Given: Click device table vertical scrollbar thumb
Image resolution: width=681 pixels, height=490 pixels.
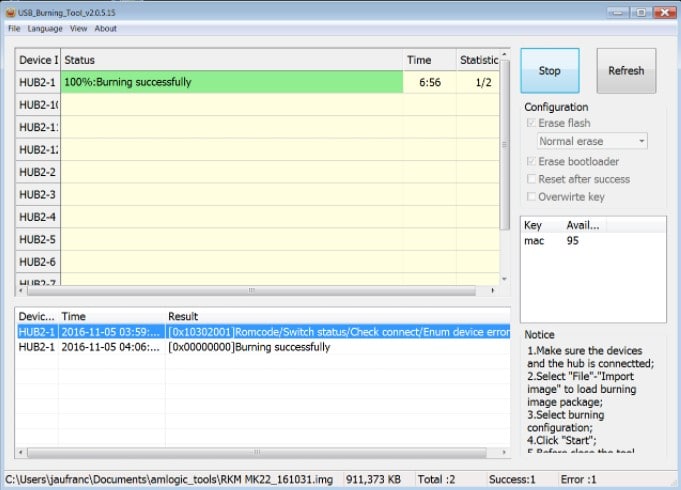Looking at the screenshot, I should 504,145.
